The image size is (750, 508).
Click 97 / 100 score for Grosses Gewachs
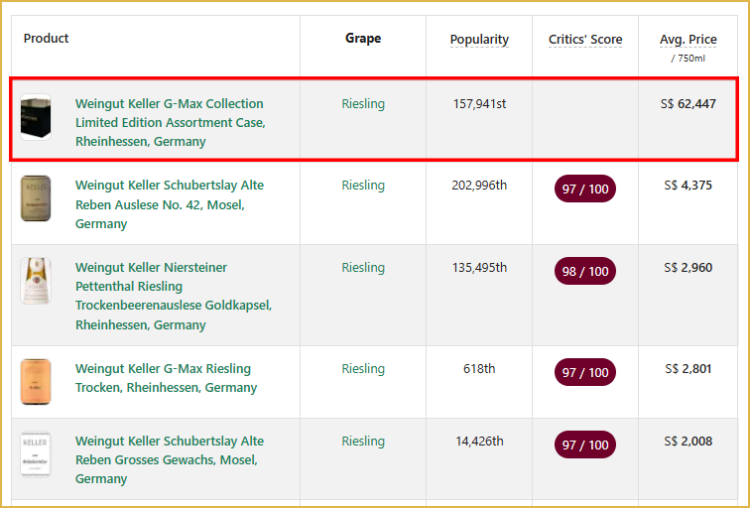[x=585, y=445]
